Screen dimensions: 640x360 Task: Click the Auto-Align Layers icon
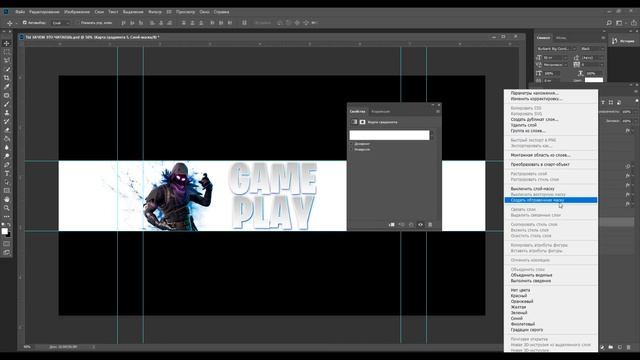coord(244,23)
